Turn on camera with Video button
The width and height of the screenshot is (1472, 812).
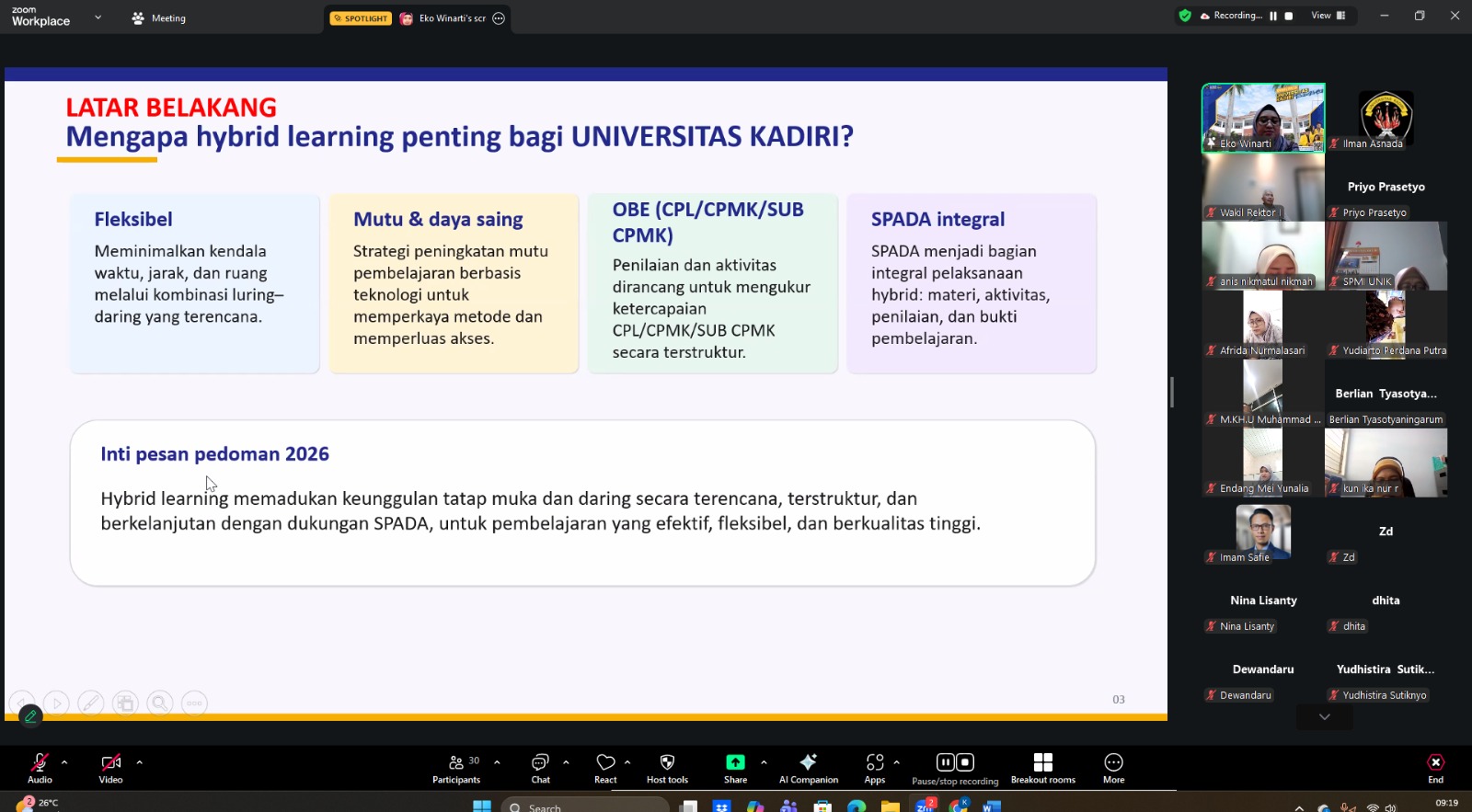[110, 768]
